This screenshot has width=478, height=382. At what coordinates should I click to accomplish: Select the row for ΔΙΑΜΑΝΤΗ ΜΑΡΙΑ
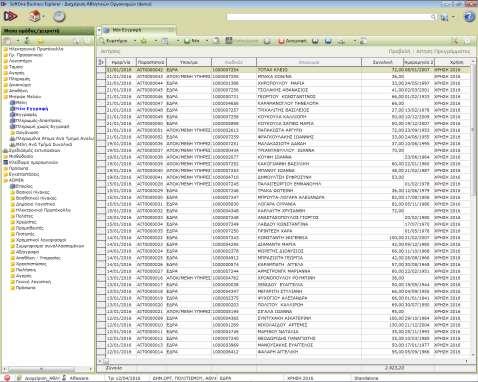point(284,244)
